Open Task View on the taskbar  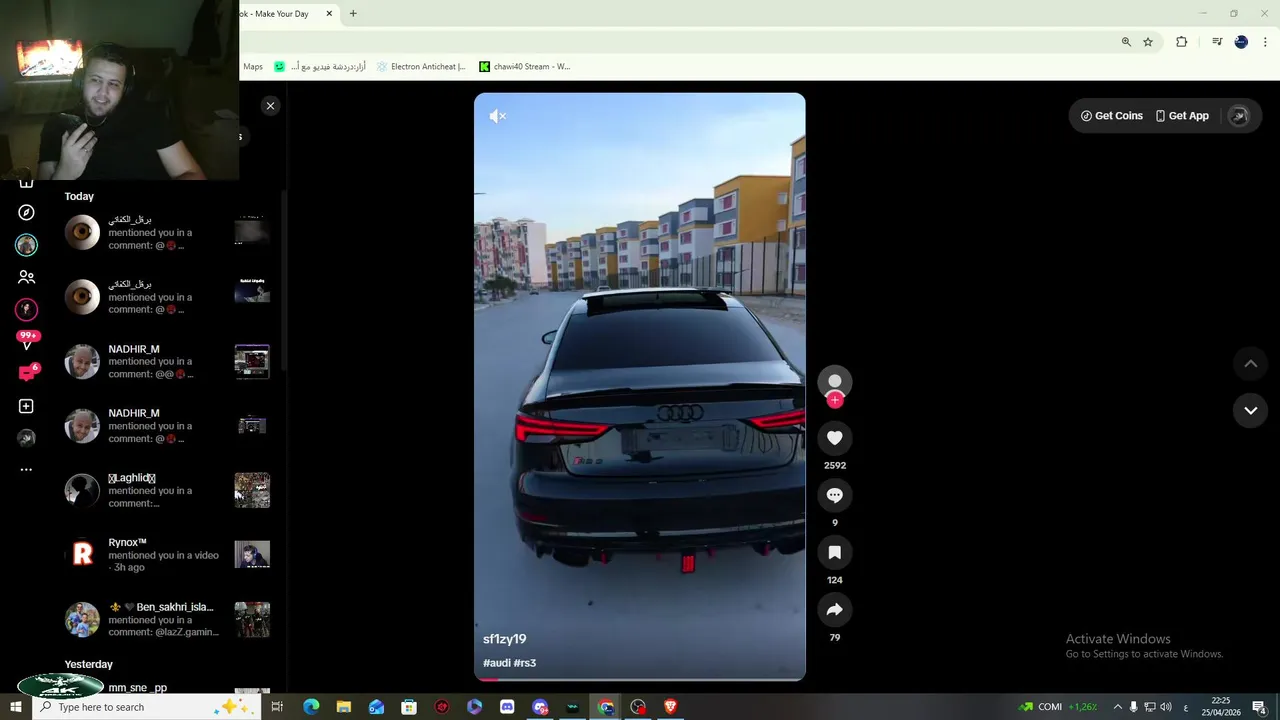[277, 707]
